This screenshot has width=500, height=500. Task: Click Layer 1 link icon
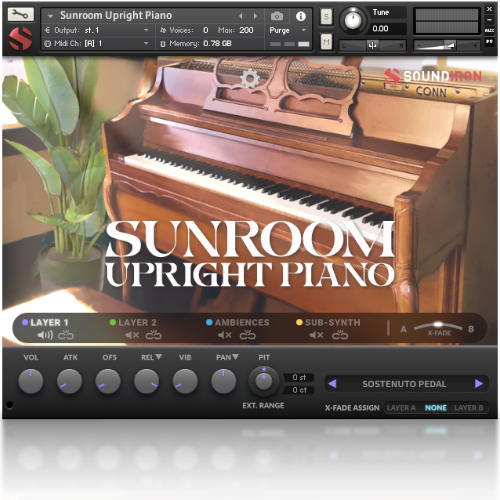[66, 335]
